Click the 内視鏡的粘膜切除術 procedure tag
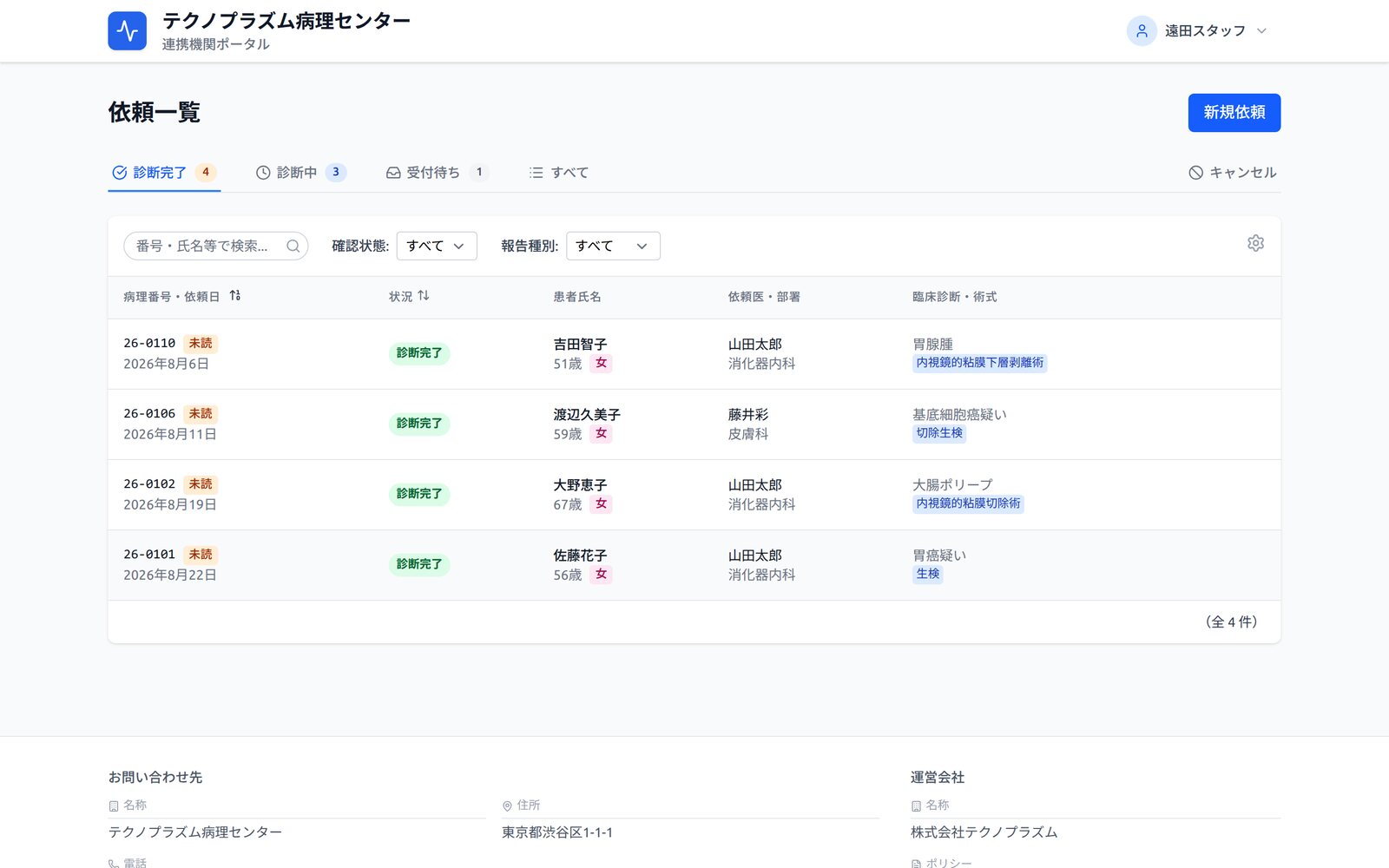This screenshot has width=1389, height=868. [968, 503]
